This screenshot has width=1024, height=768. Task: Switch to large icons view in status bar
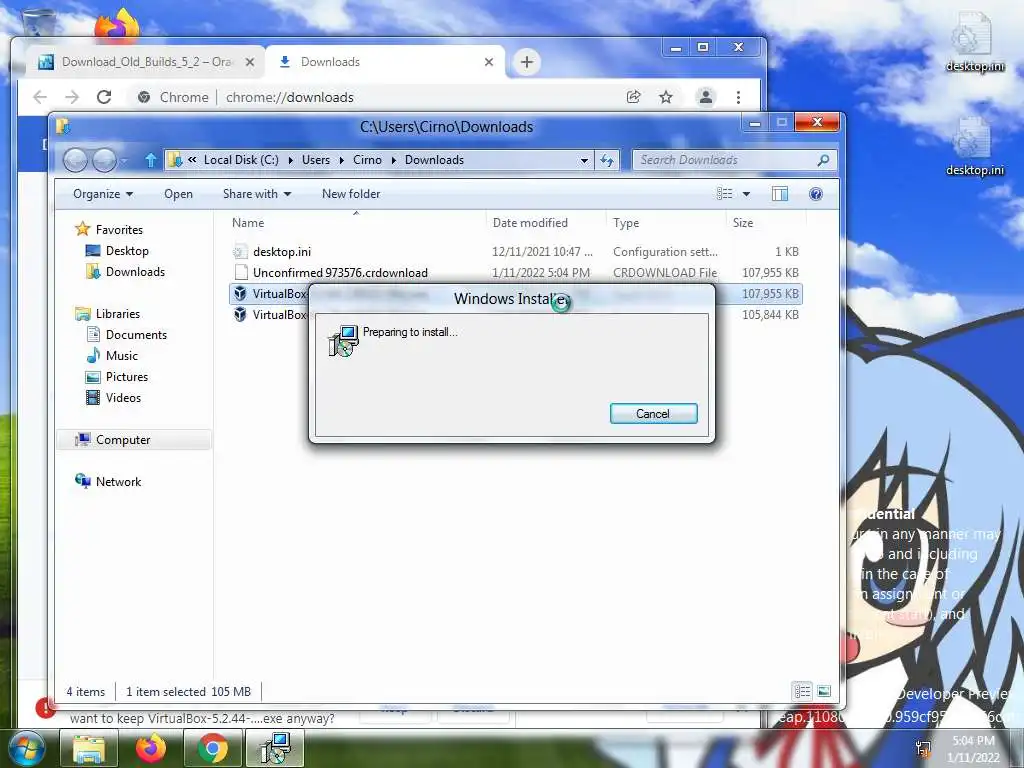tap(824, 691)
